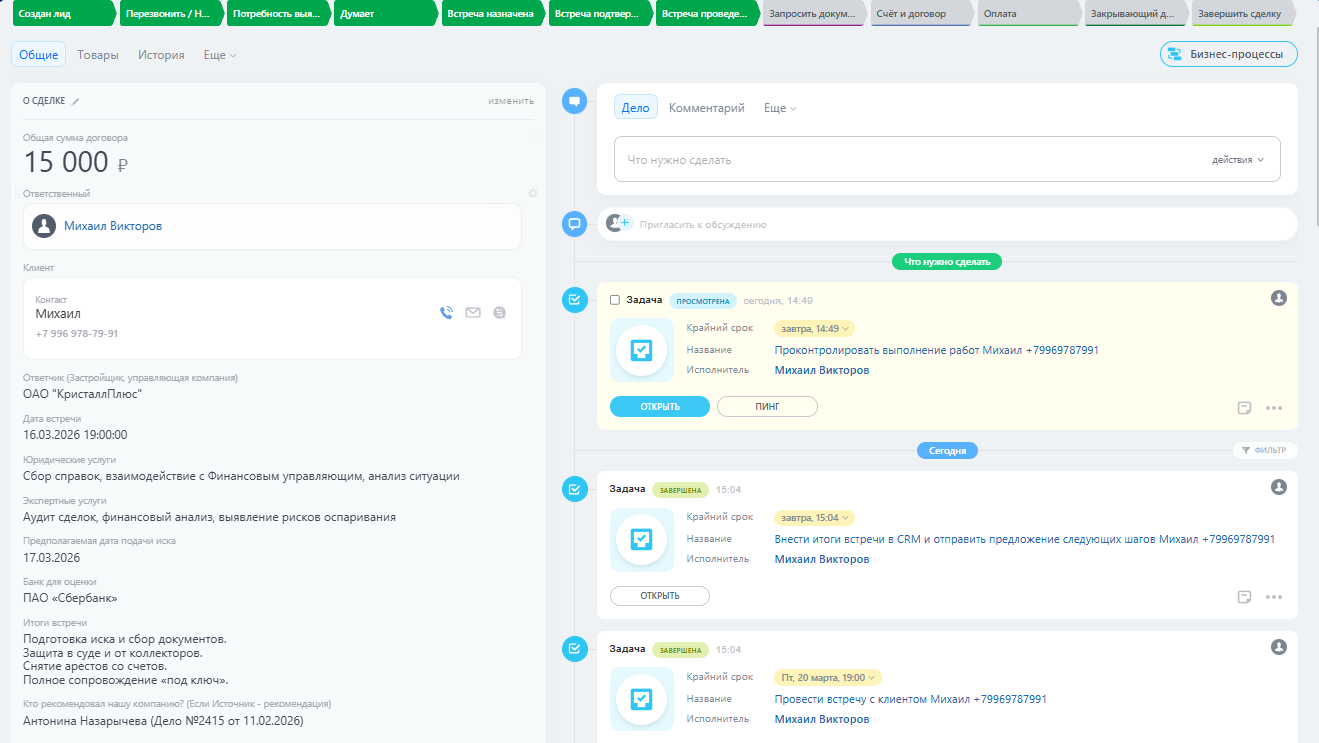Open Михаил Викторов responsible profile link
Viewport: 1319px width, 743px height.
point(113,226)
